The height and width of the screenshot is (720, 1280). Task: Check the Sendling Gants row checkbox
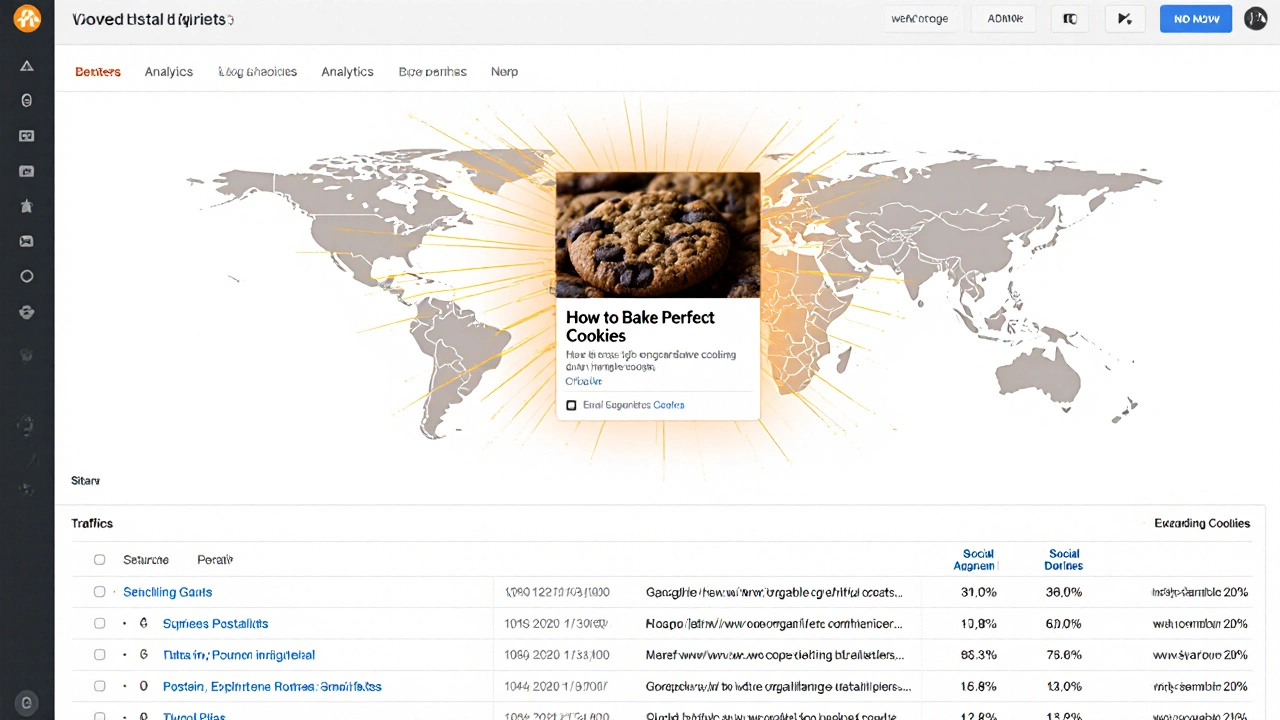pos(99,591)
